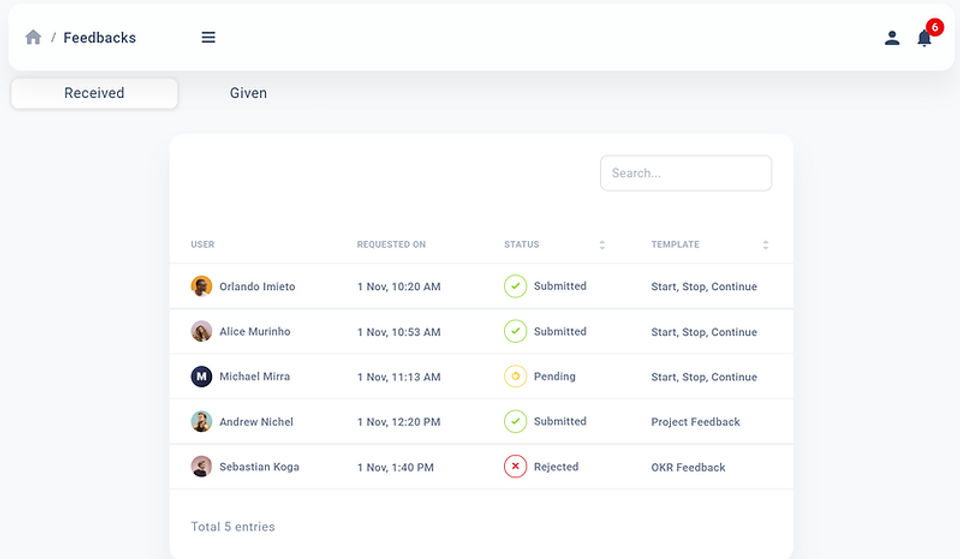Image resolution: width=960 pixels, height=559 pixels.
Task: Click Orlando Imieto's avatar
Action: 201,286
